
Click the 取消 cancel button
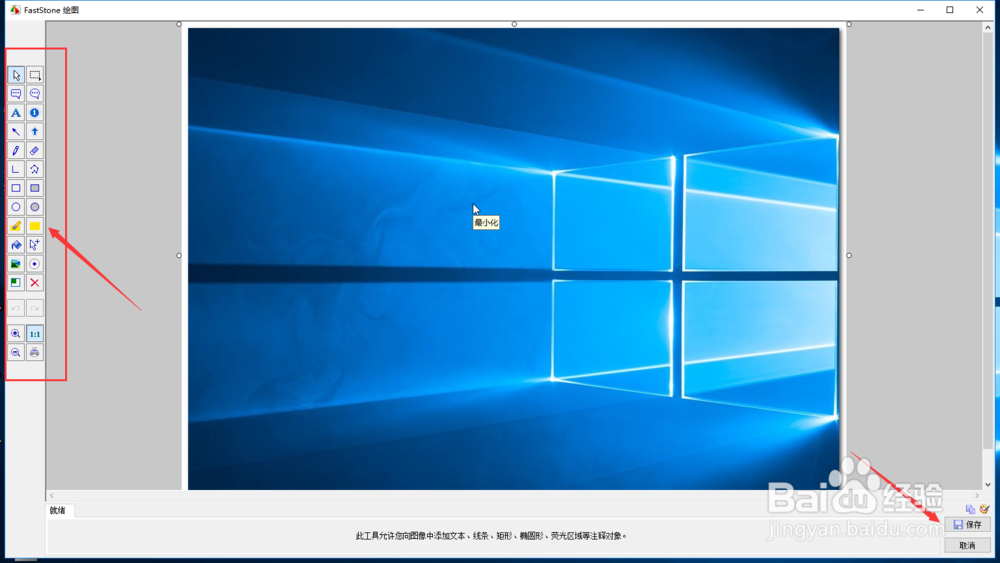(967, 545)
